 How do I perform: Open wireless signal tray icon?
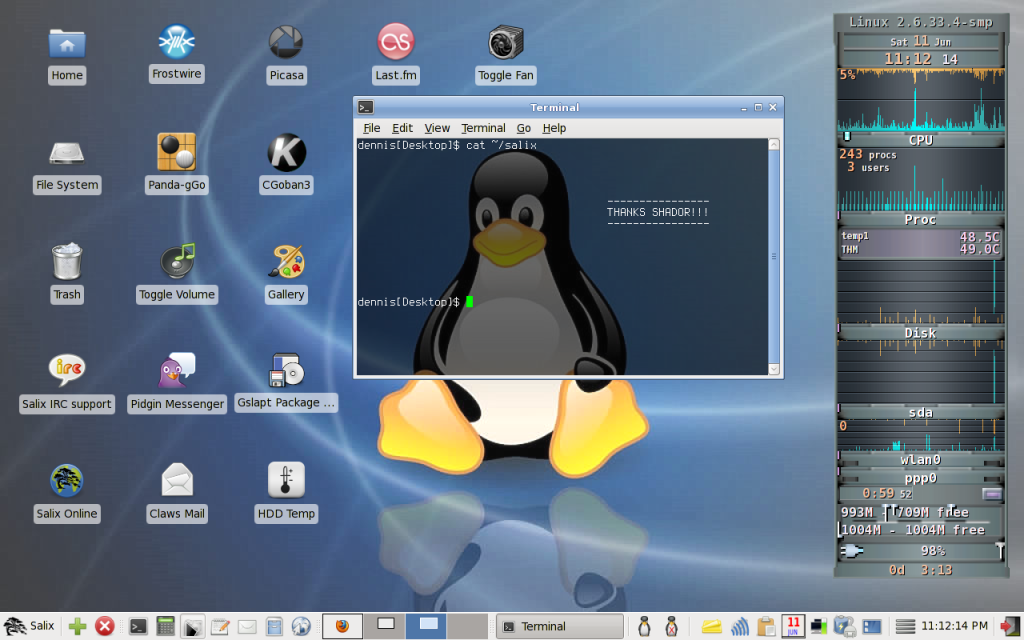click(x=739, y=627)
